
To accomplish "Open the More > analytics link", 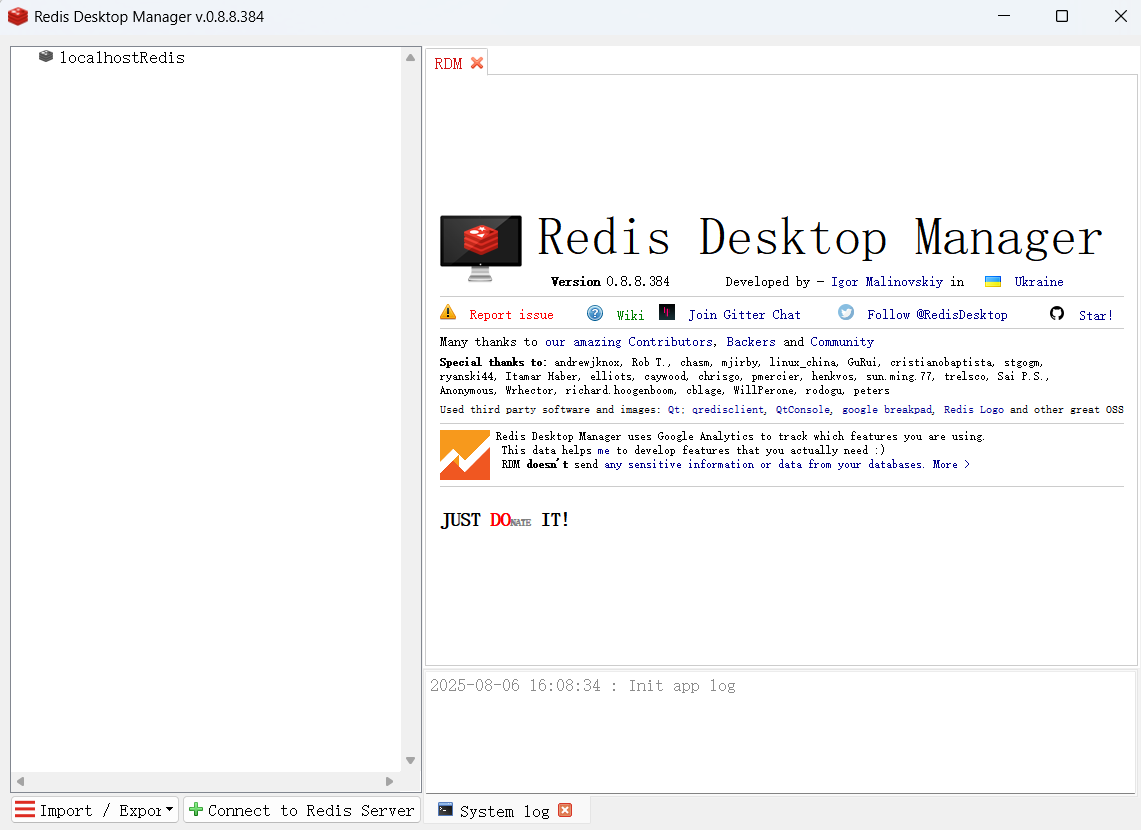I will [x=951, y=464].
